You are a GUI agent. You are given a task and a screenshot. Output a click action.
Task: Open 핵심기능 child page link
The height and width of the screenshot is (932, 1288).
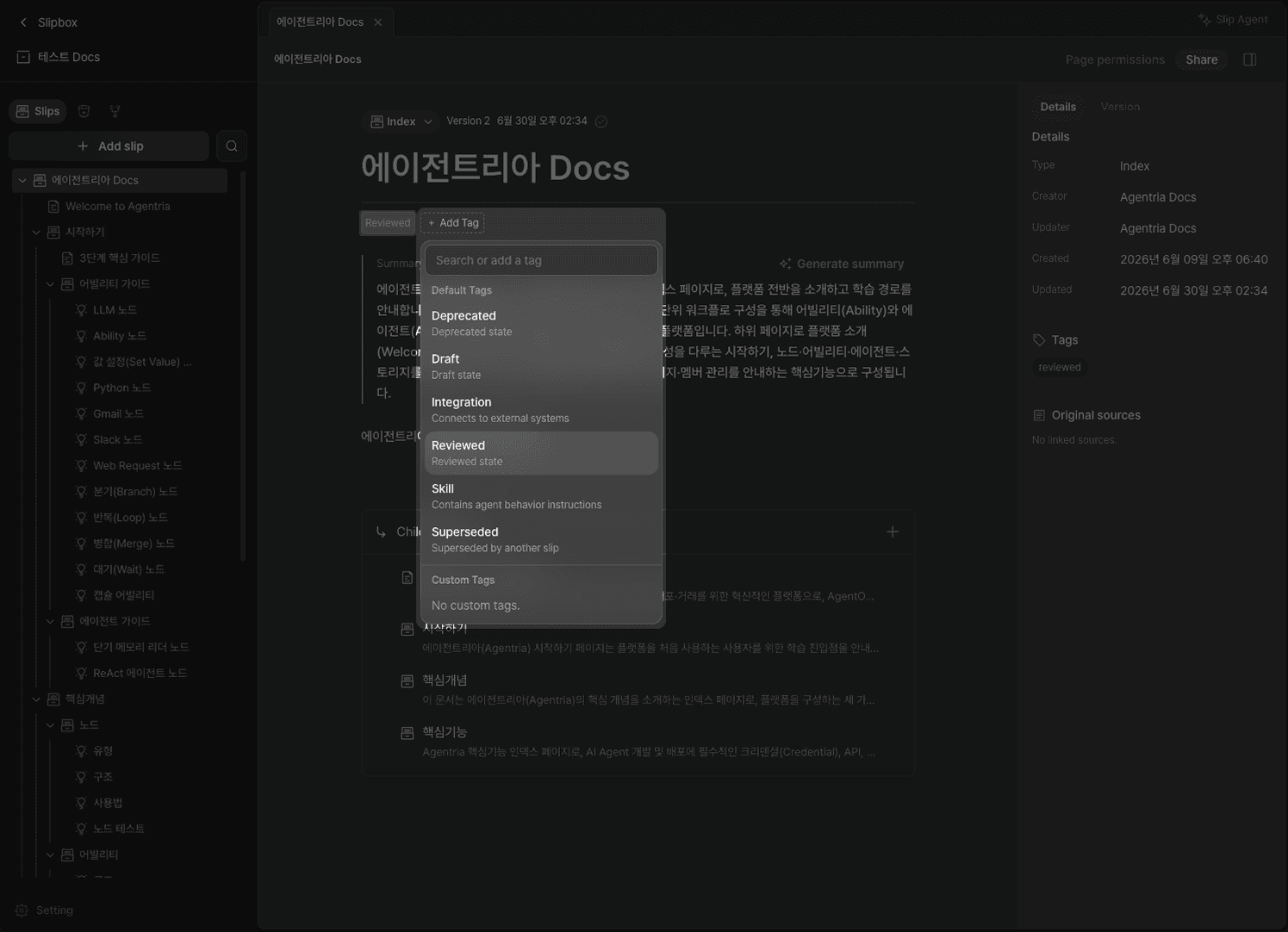tap(445, 732)
